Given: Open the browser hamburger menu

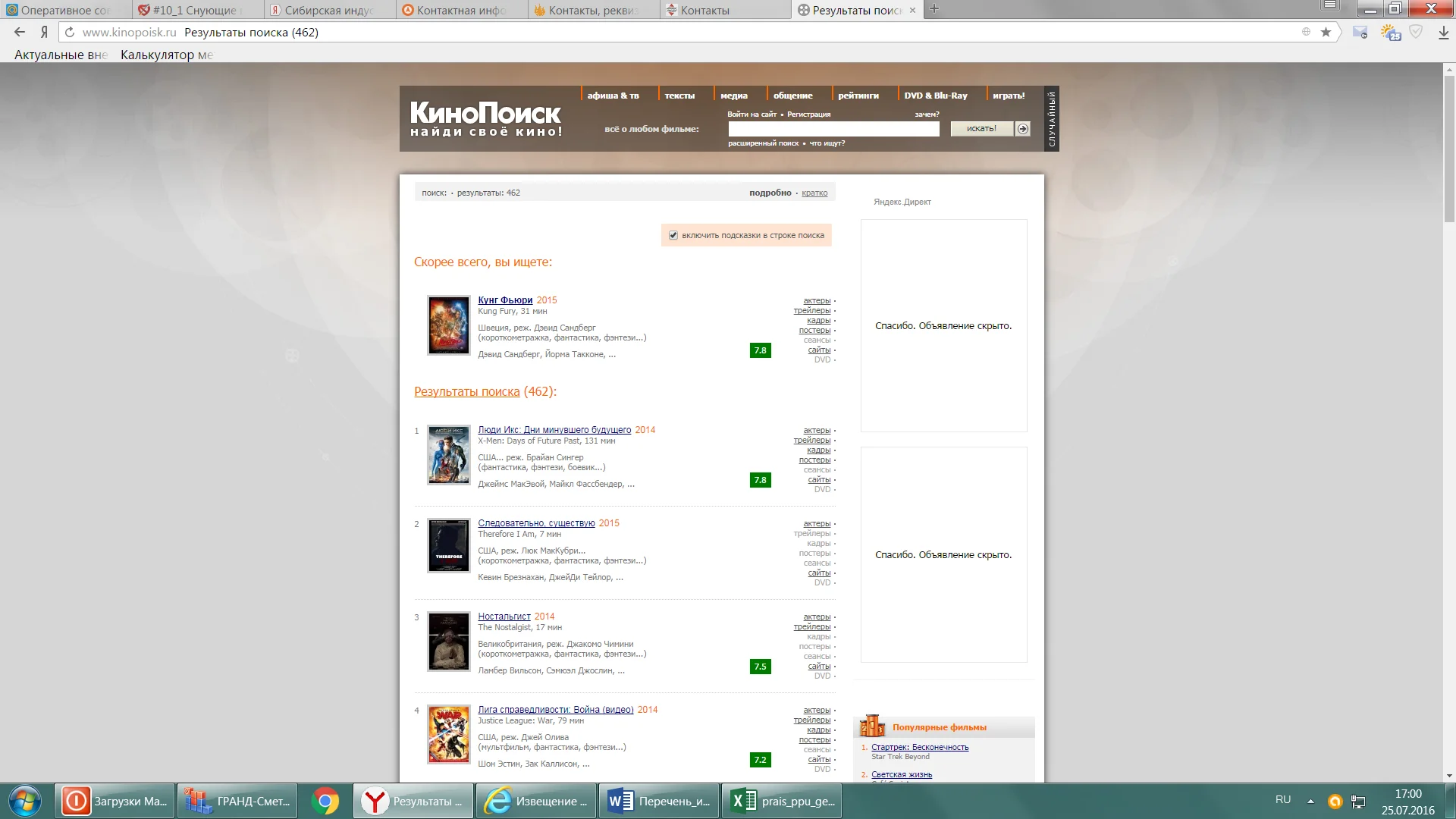Looking at the screenshot, I should (1329, 6).
